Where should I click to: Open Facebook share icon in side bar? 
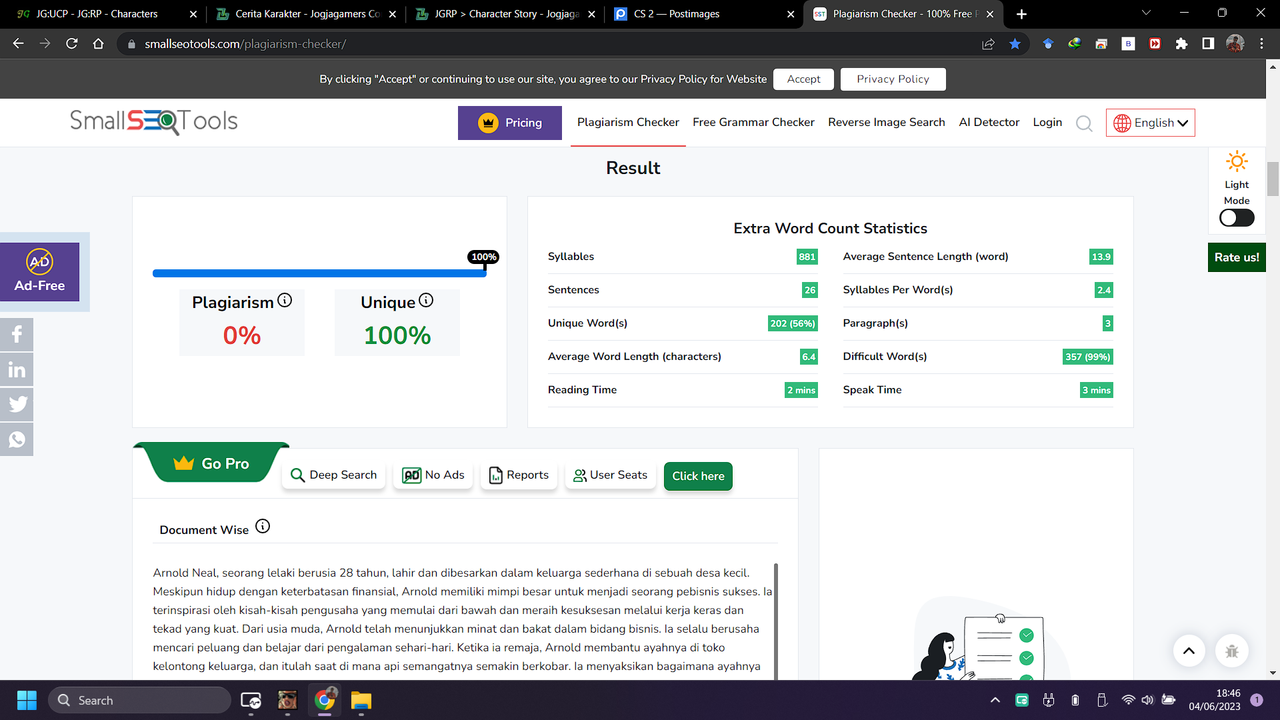click(x=17, y=334)
